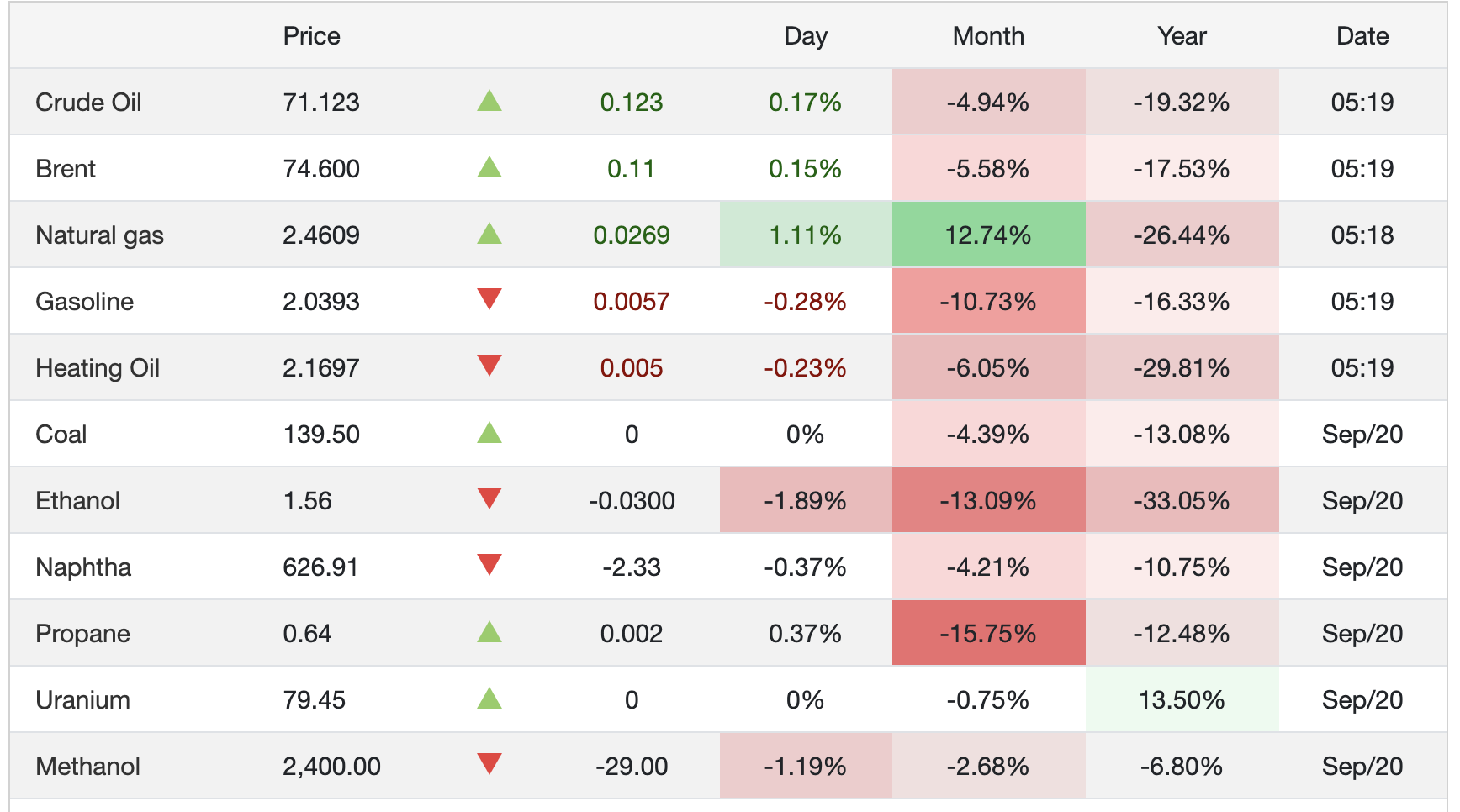Click the red down arrow in Gasoline row
This screenshot has width=1460, height=812.
[489, 299]
